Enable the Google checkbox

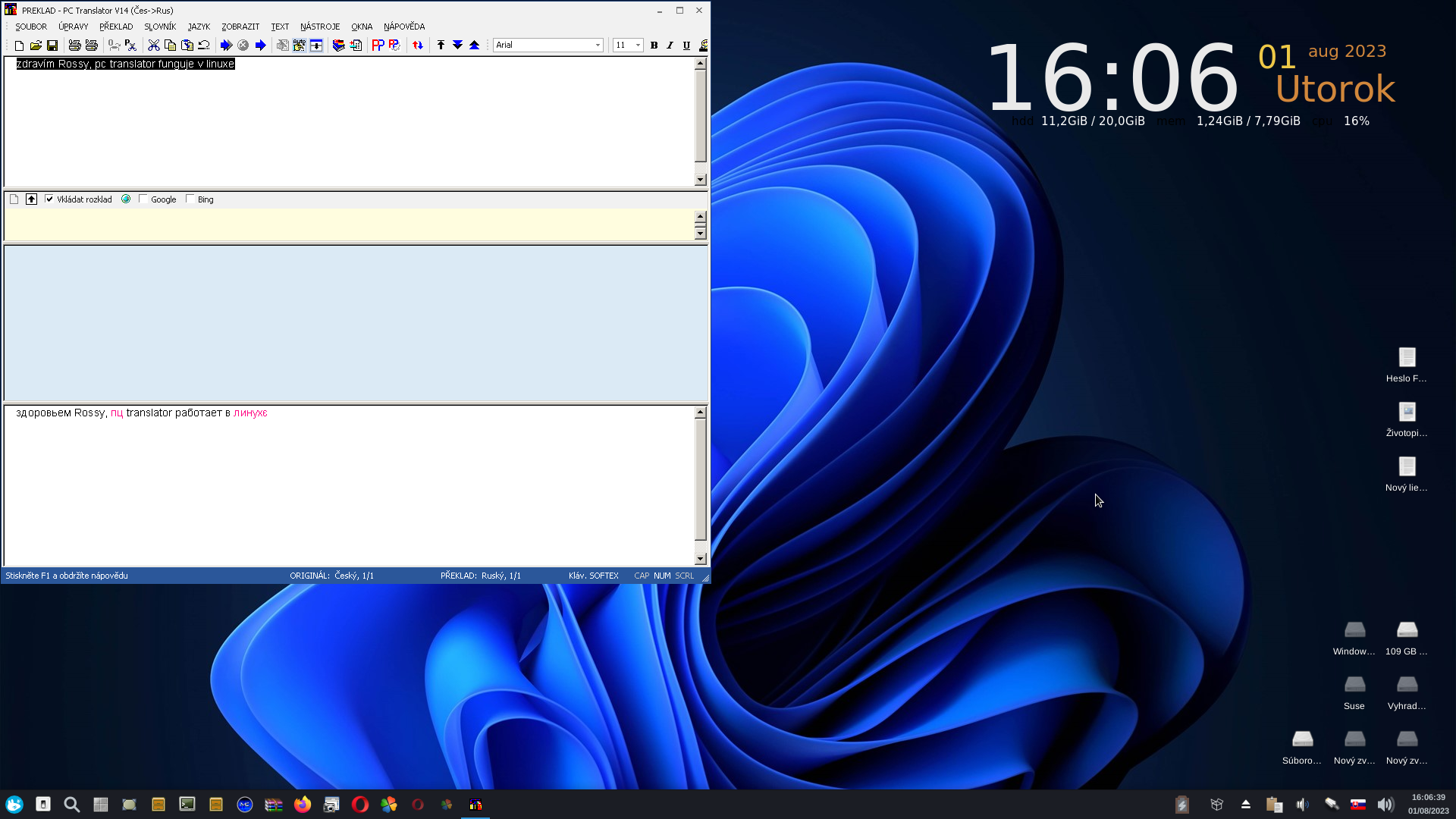tap(143, 199)
